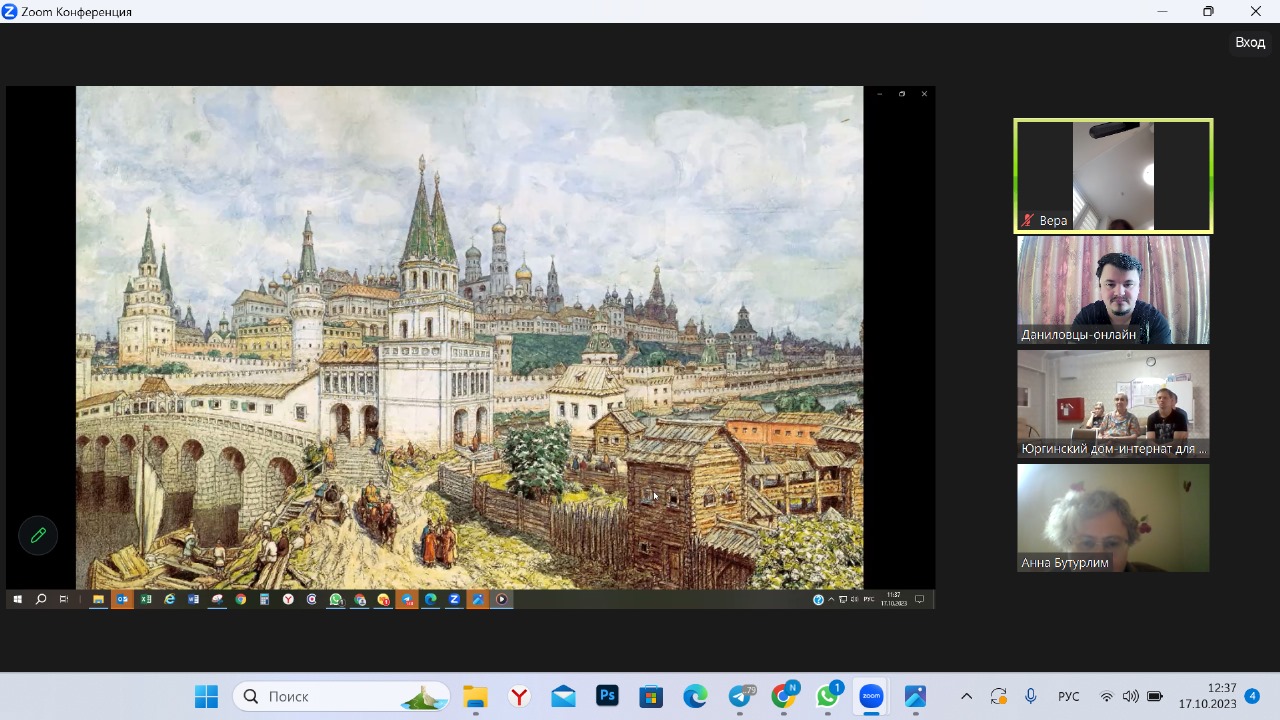Open the date and time flyout

1207,696
